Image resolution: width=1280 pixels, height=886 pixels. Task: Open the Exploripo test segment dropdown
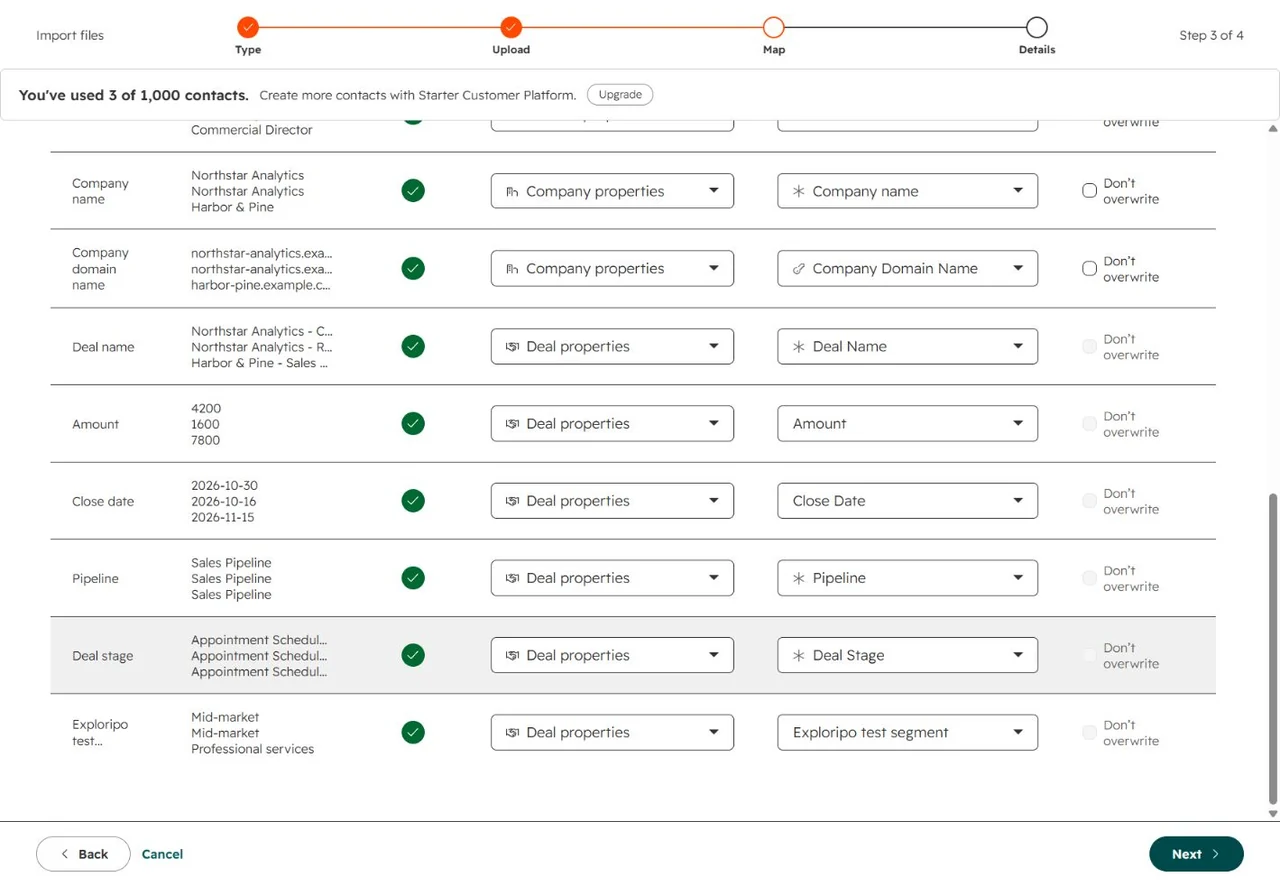tap(907, 732)
